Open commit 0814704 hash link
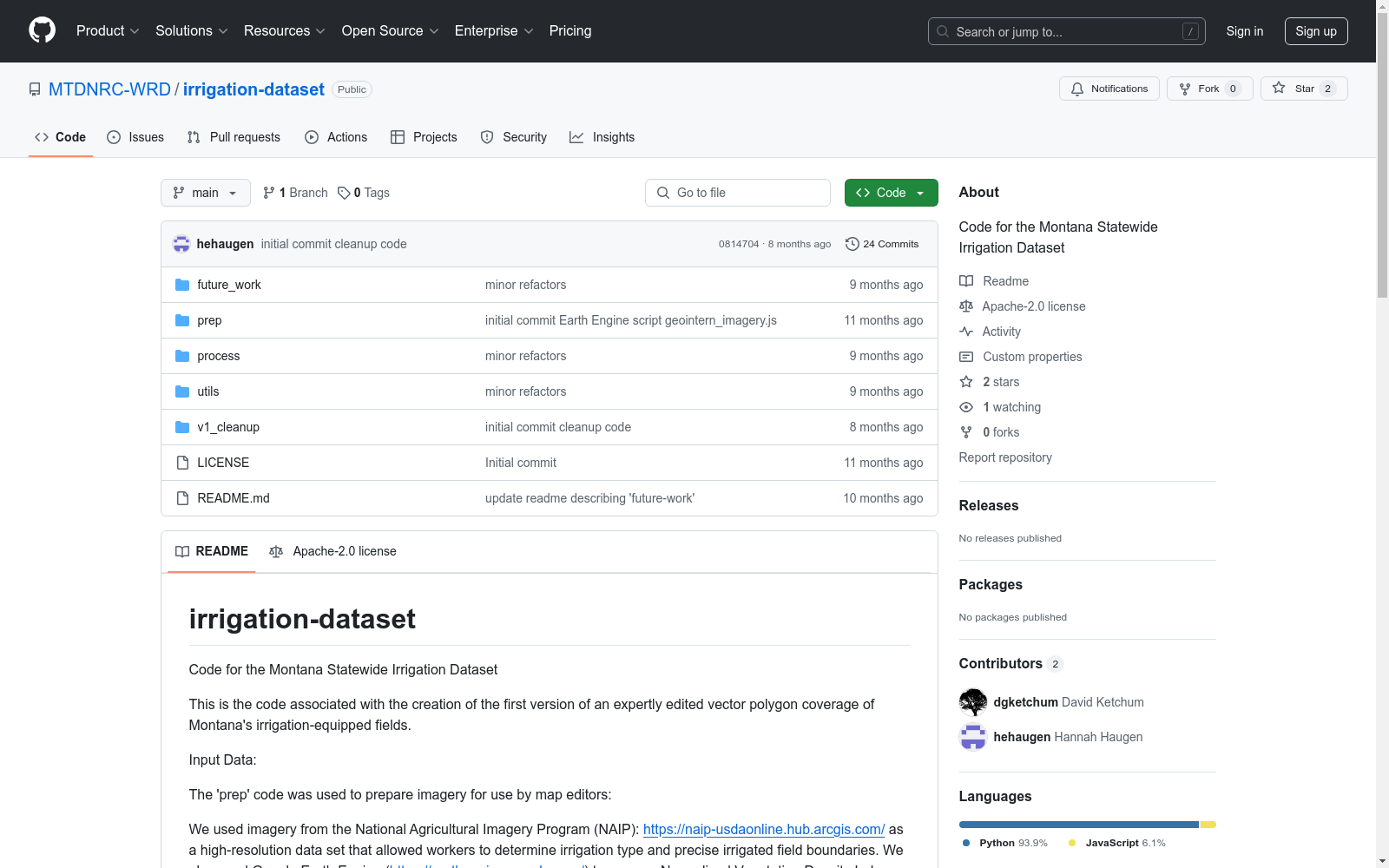The height and width of the screenshot is (868, 1389). [x=739, y=244]
